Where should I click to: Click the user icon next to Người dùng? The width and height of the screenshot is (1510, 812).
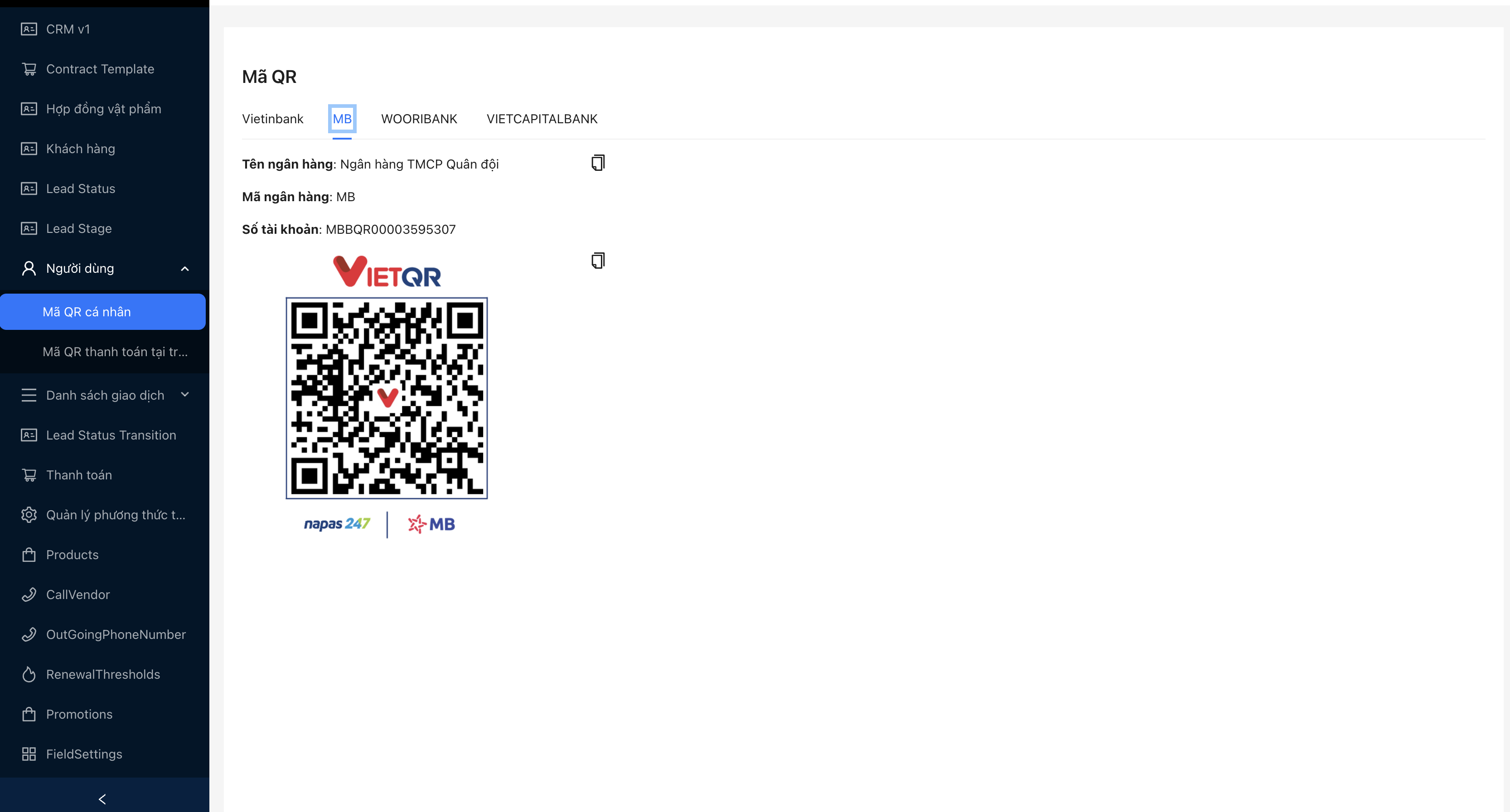tap(29, 269)
